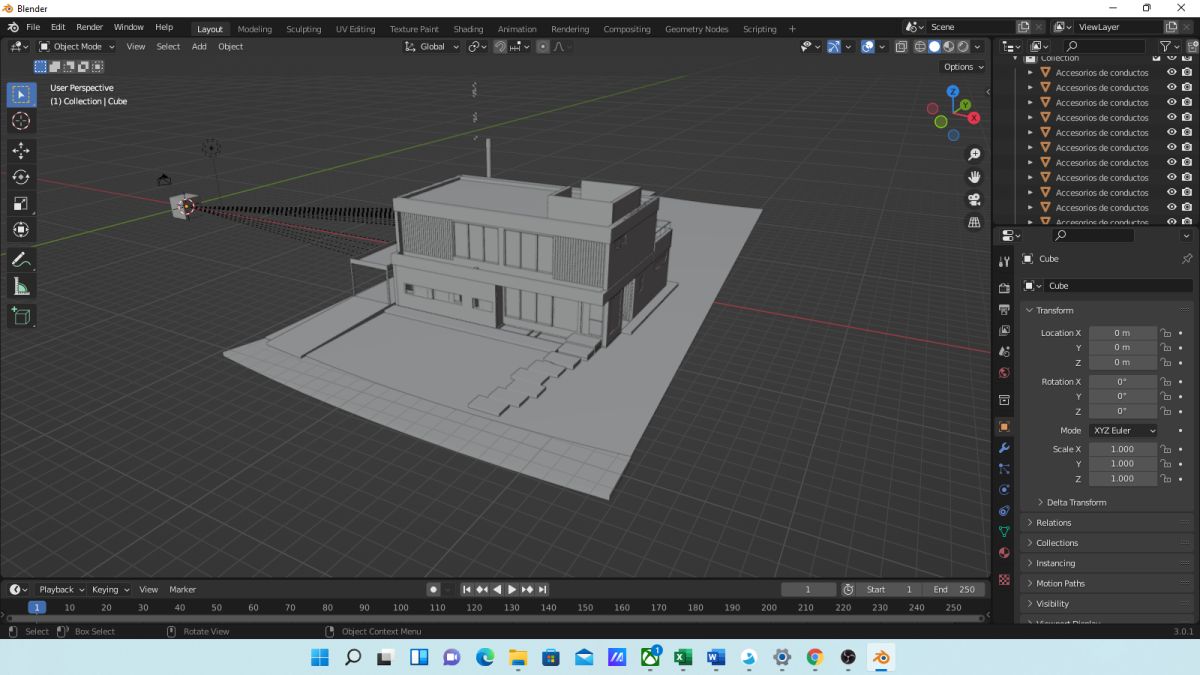Toggle the camera view icon

(974, 200)
